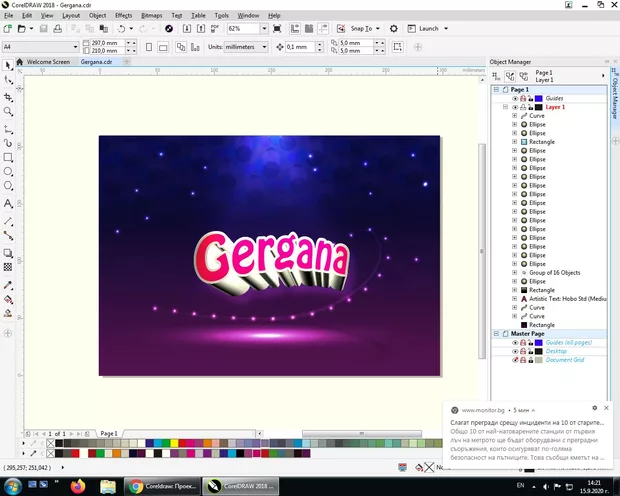620x496 pixels.
Task: Pick the Ellipse tool
Action: [8, 172]
